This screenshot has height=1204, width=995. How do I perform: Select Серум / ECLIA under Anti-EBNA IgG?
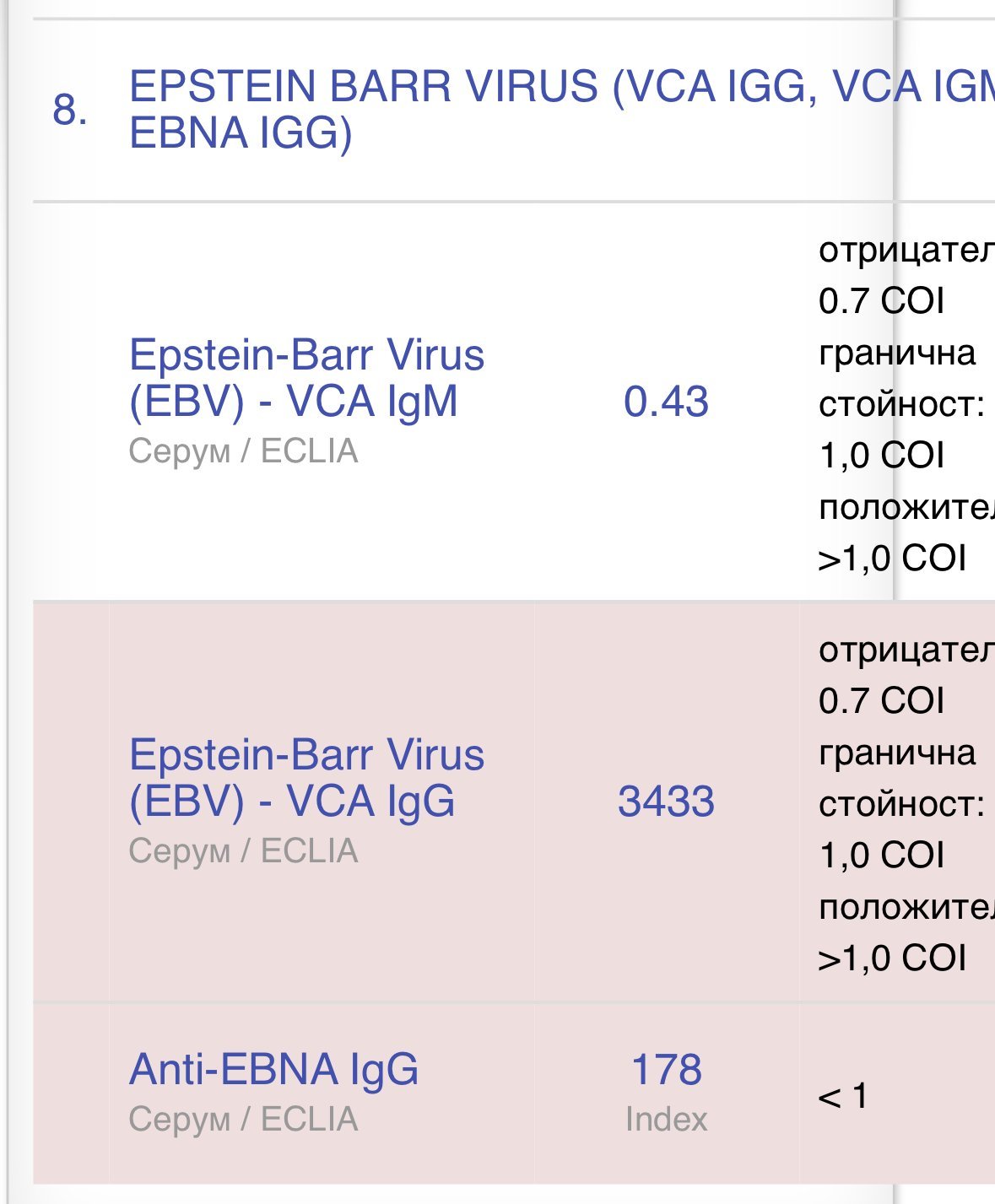tap(243, 1120)
